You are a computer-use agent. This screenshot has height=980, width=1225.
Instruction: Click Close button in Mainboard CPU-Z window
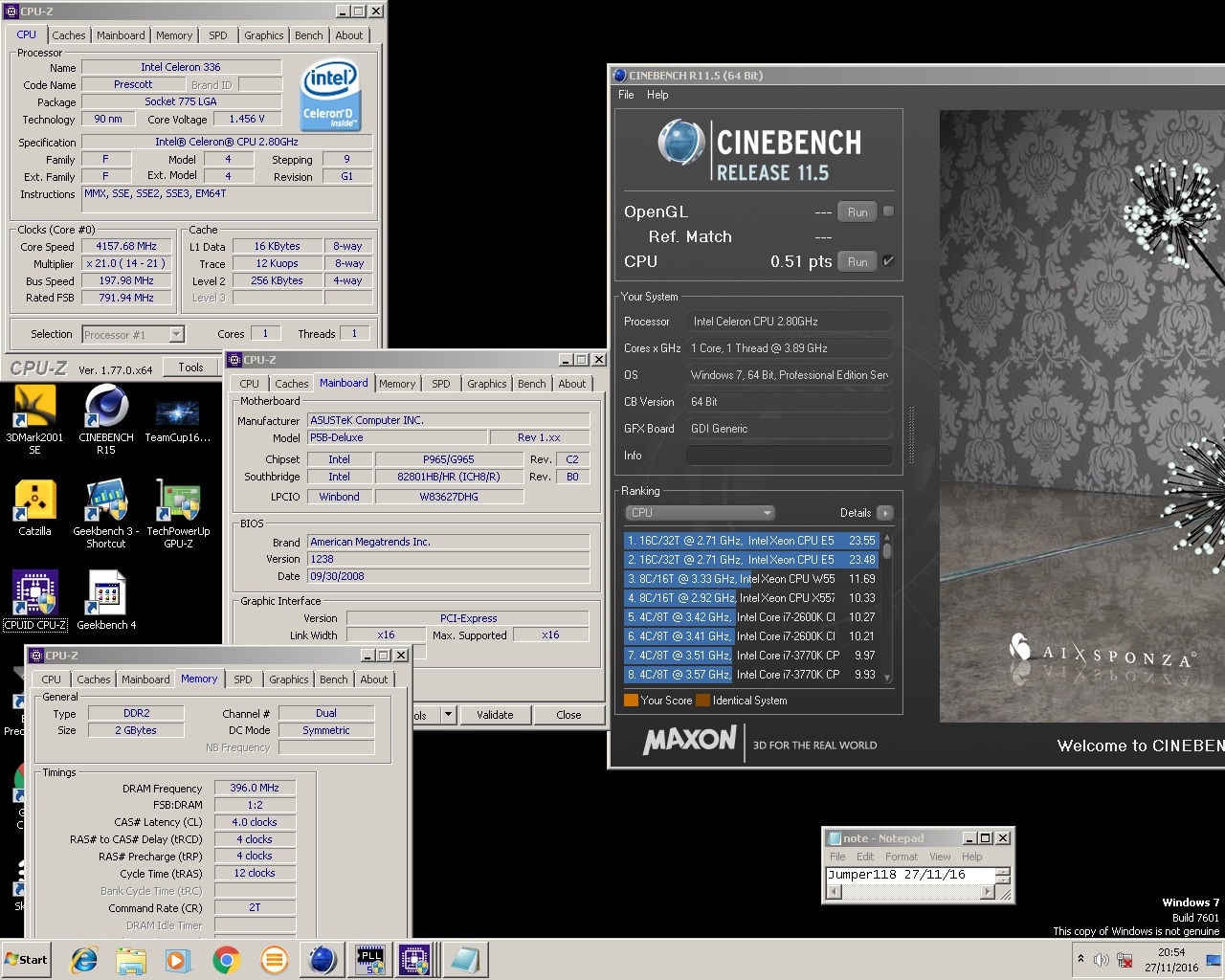(568, 715)
